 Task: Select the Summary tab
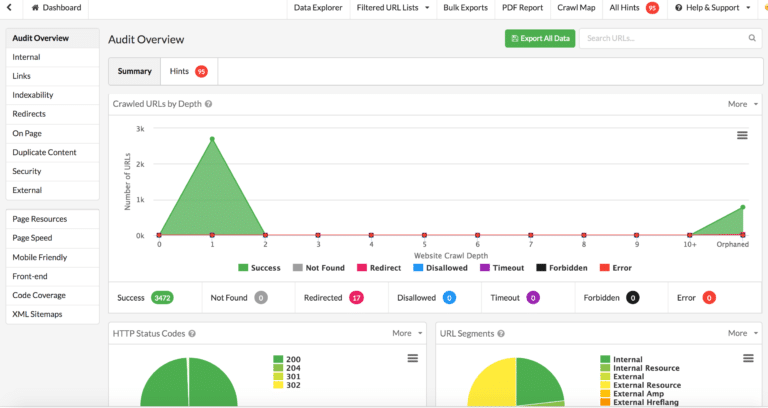click(x=134, y=72)
